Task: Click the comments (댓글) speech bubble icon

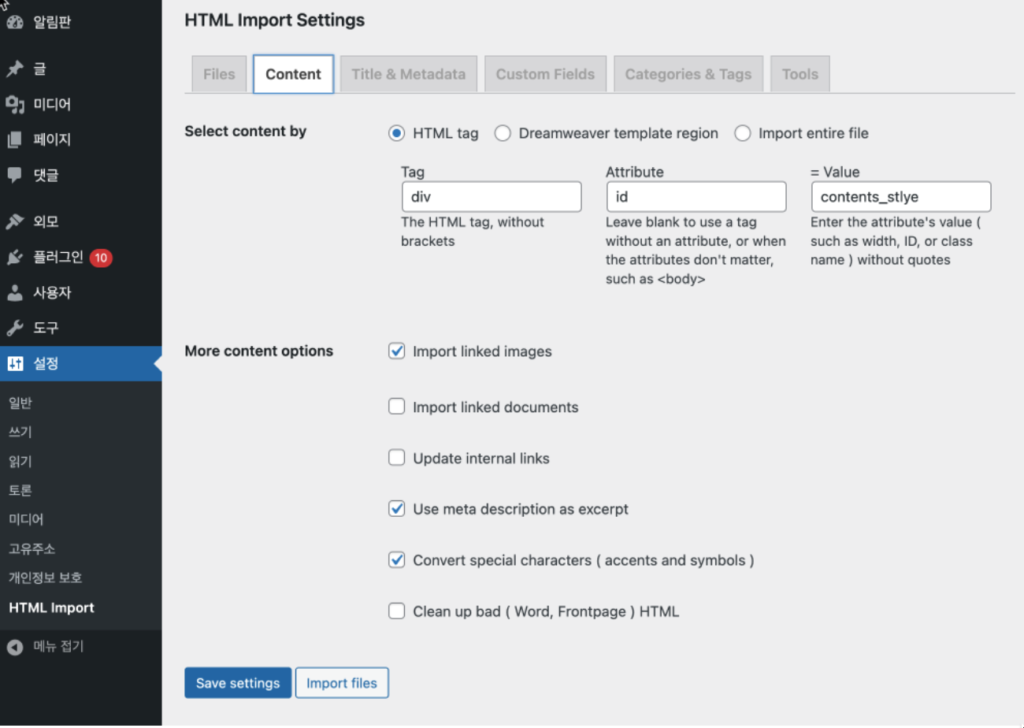Action: [15, 175]
